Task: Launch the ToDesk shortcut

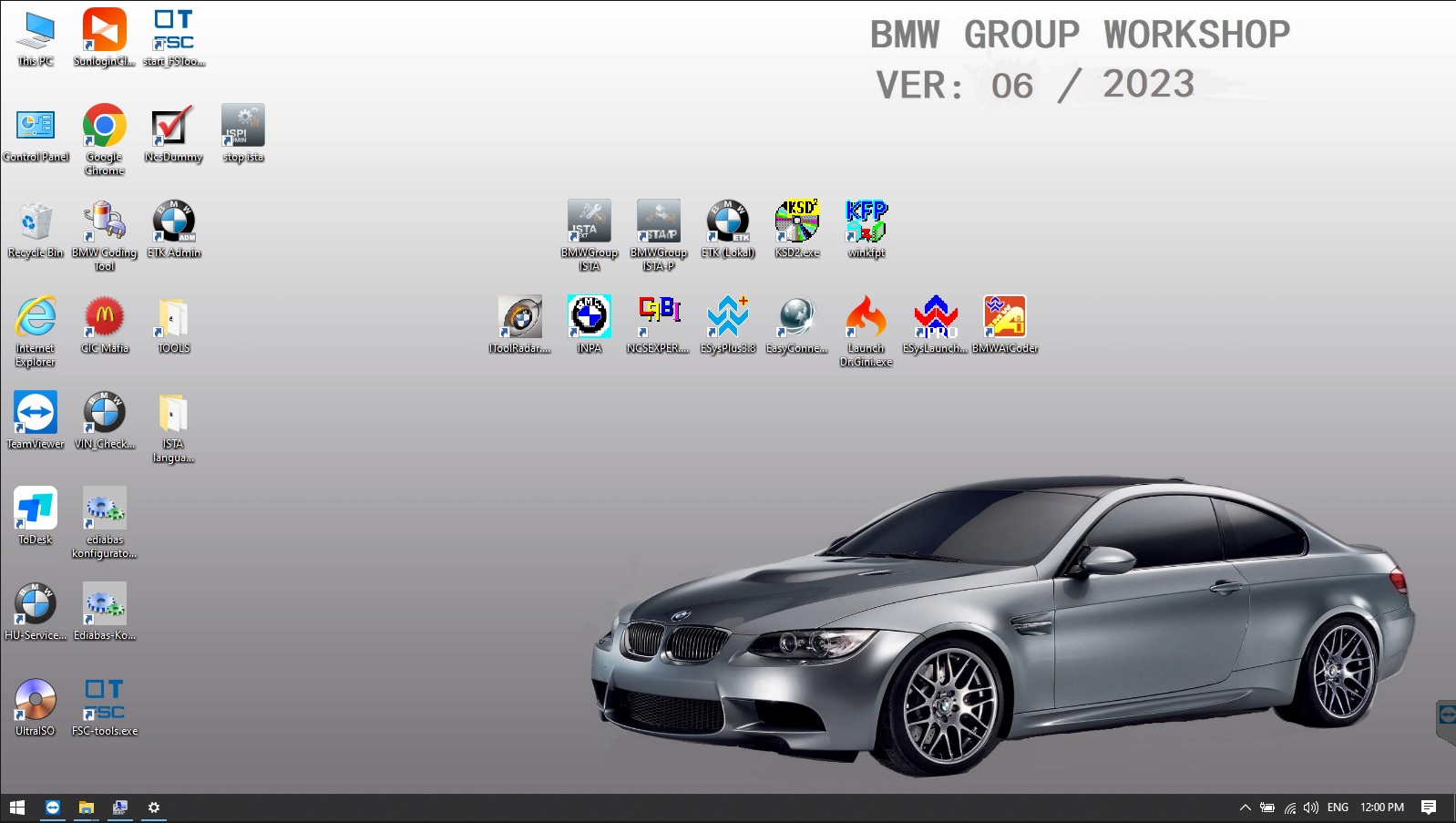Action: [36, 517]
